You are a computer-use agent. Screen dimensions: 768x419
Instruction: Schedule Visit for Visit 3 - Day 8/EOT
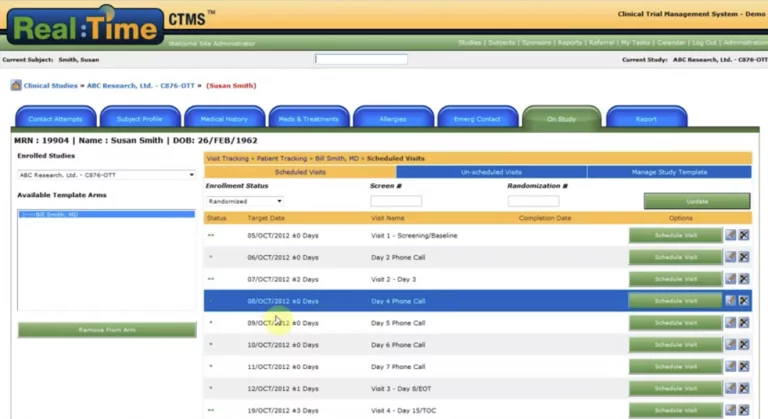(675, 388)
